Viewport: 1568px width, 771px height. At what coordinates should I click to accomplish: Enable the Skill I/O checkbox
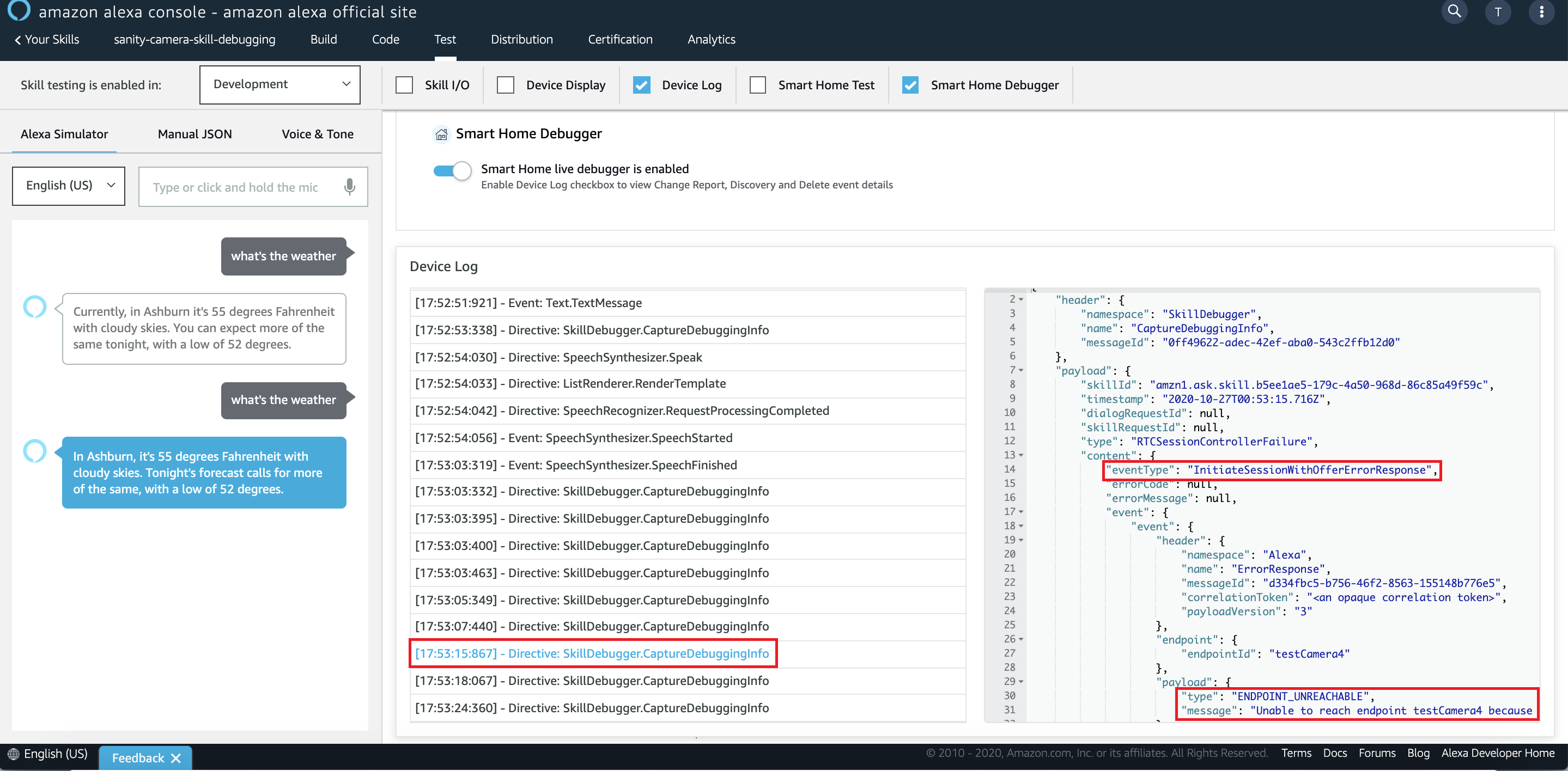tap(404, 85)
